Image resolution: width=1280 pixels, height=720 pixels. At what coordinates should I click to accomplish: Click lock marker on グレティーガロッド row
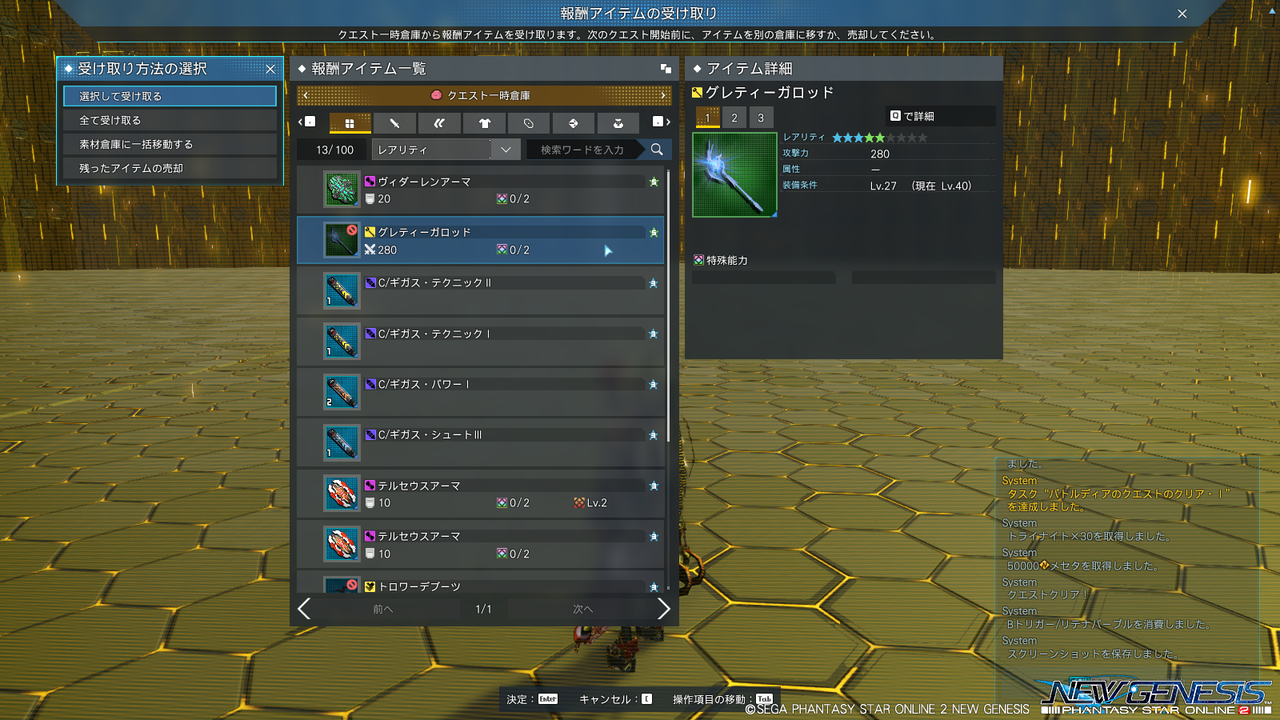(x=654, y=232)
